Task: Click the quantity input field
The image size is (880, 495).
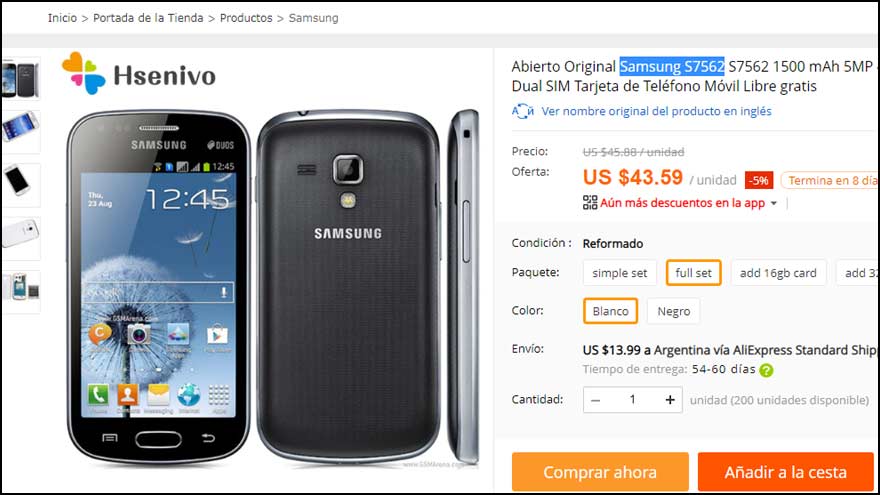Action: [x=632, y=400]
